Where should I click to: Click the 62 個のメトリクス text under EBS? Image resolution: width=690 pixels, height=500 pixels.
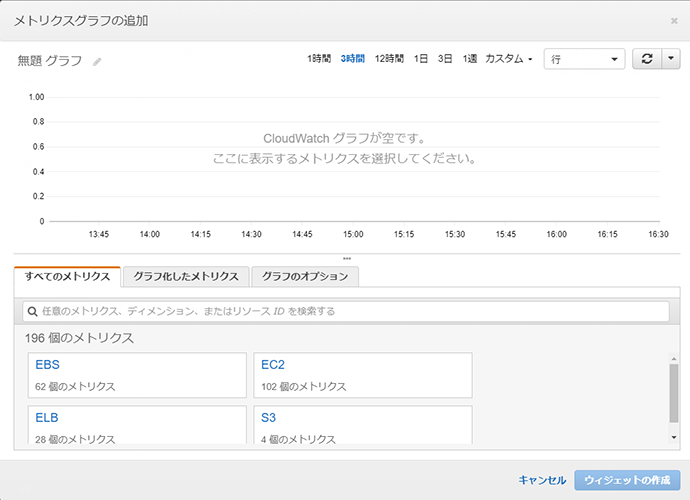click(75, 386)
